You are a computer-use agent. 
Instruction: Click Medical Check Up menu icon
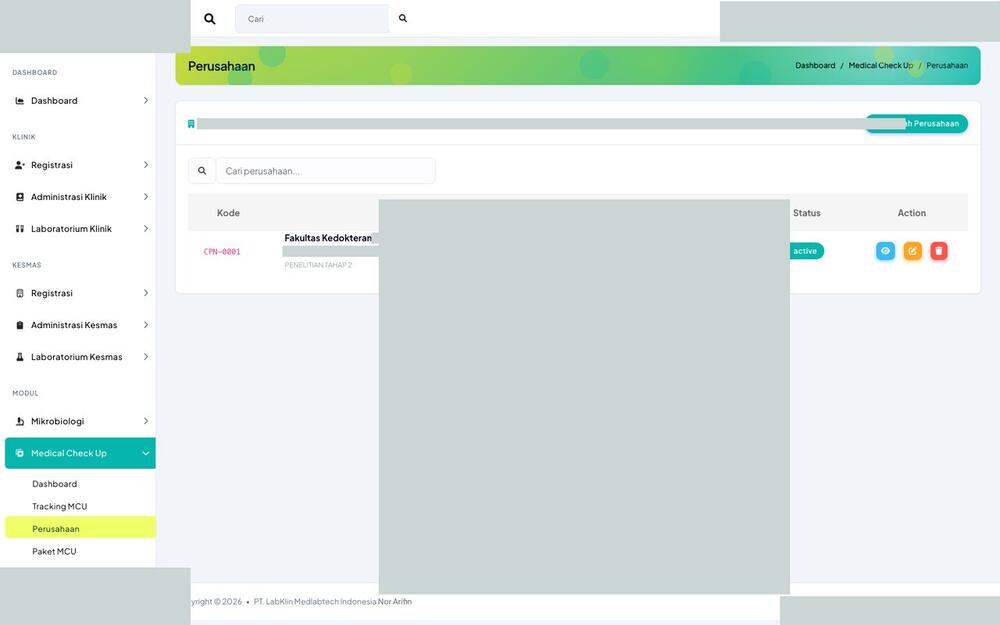pos(20,453)
